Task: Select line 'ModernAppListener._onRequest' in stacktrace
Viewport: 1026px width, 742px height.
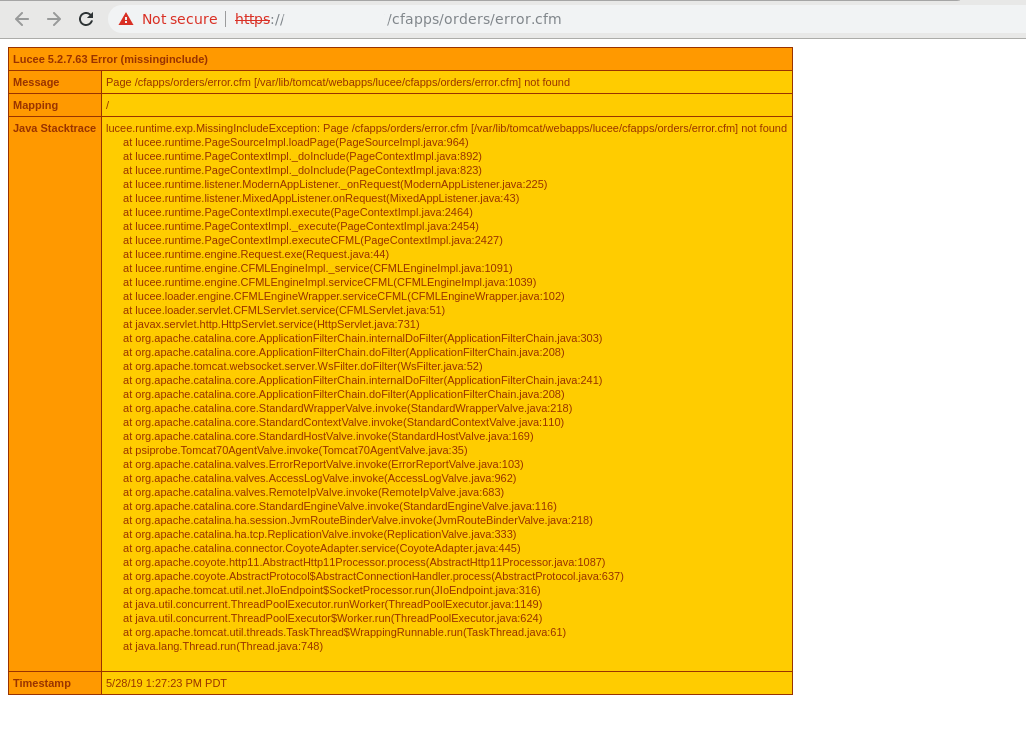Action: [x=335, y=185]
